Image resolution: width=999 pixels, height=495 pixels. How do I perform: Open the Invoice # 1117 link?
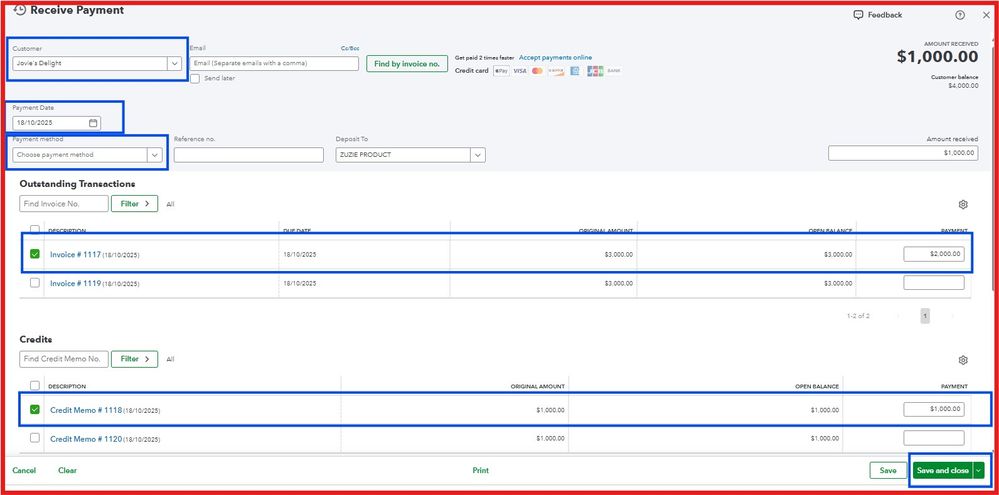(76, 255)
